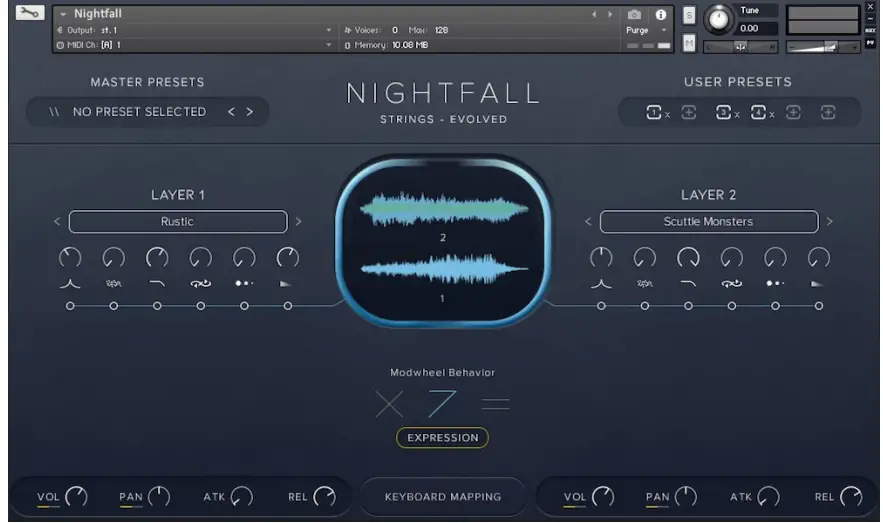The image size is (883, 523).
Task: Open KEYBOARD MAPPING panel
Action: 443,497
